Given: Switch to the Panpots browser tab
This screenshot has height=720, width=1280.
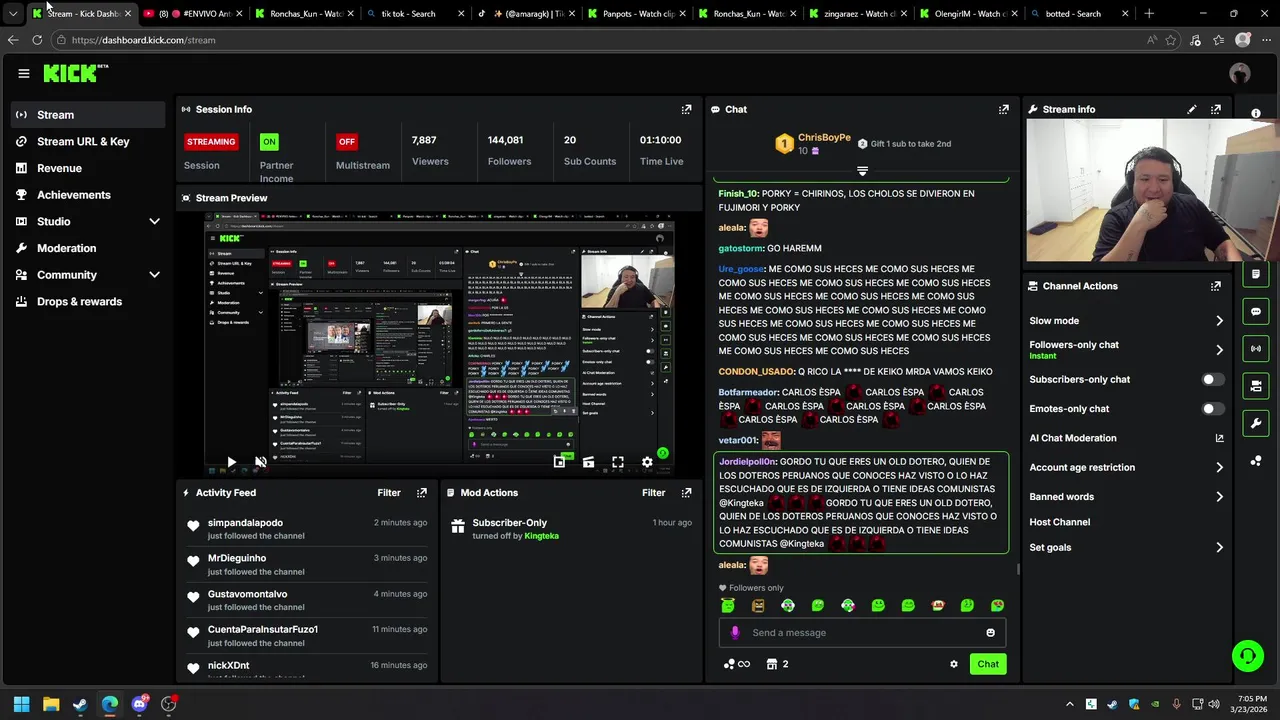Looking at the screenshot, I should [636, 13].
